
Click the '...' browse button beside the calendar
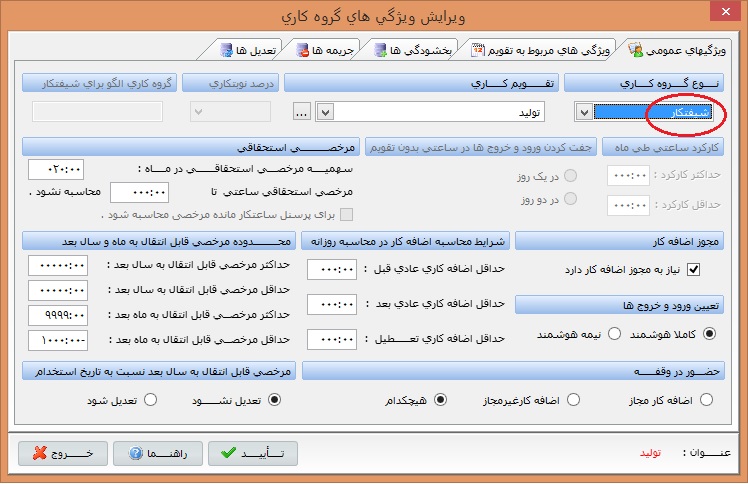[x=303, y=111]
